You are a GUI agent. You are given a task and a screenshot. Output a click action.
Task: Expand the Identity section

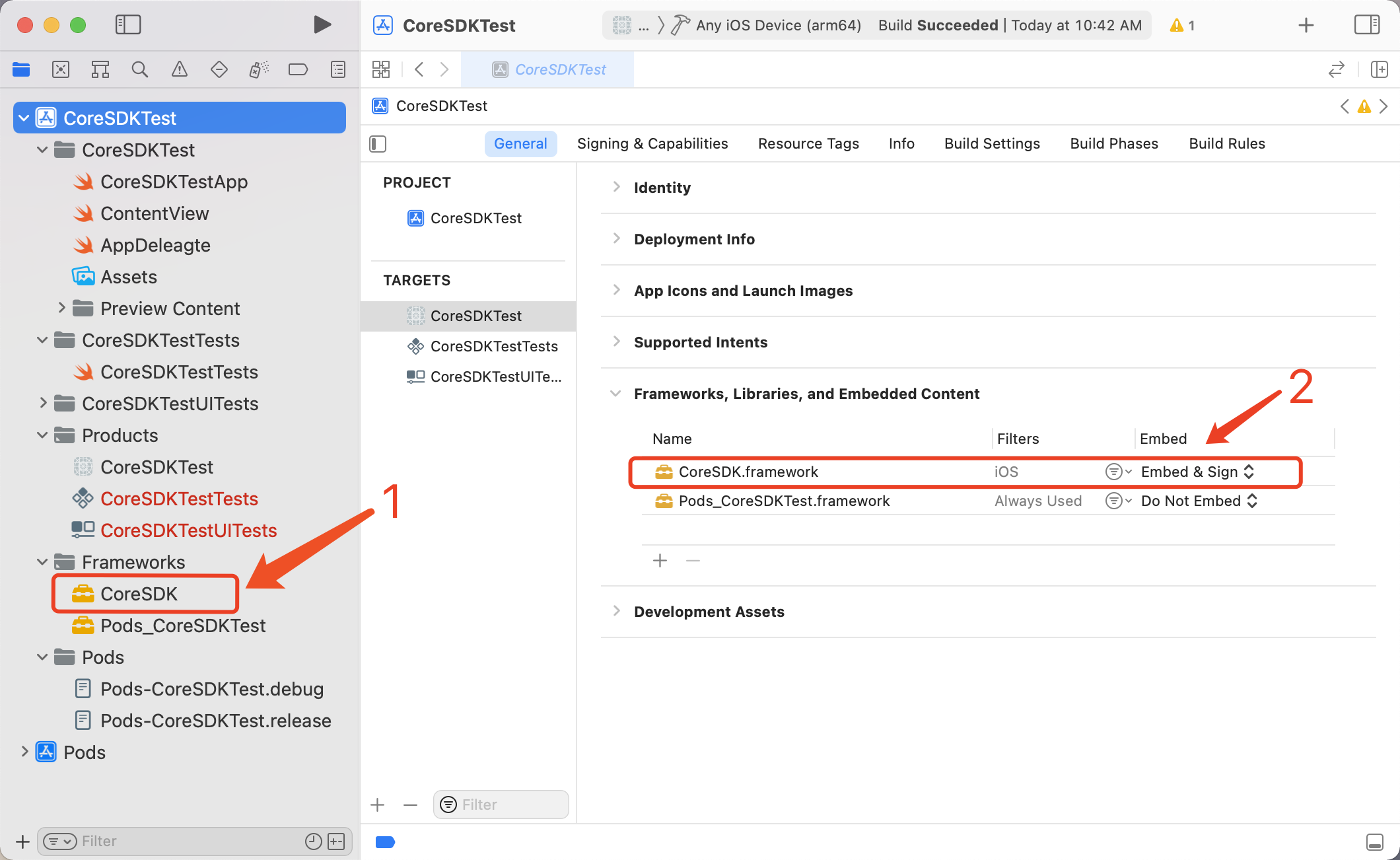[x=616, y=187]
